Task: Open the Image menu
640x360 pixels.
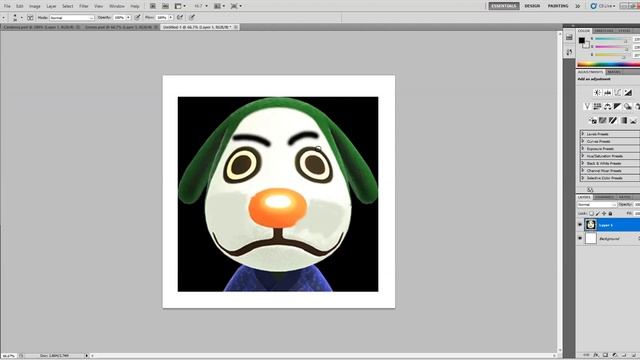Action: tap(35, 6)
